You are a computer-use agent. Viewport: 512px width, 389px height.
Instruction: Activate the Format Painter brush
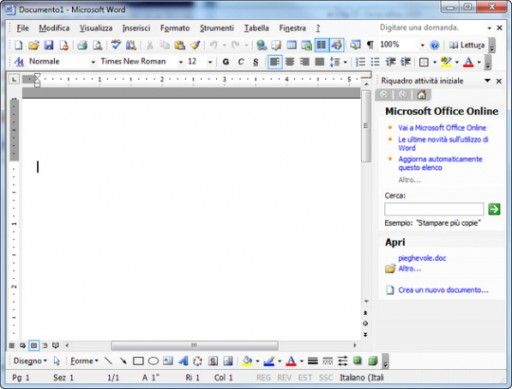pyautogui.click(x=195, y=45)
